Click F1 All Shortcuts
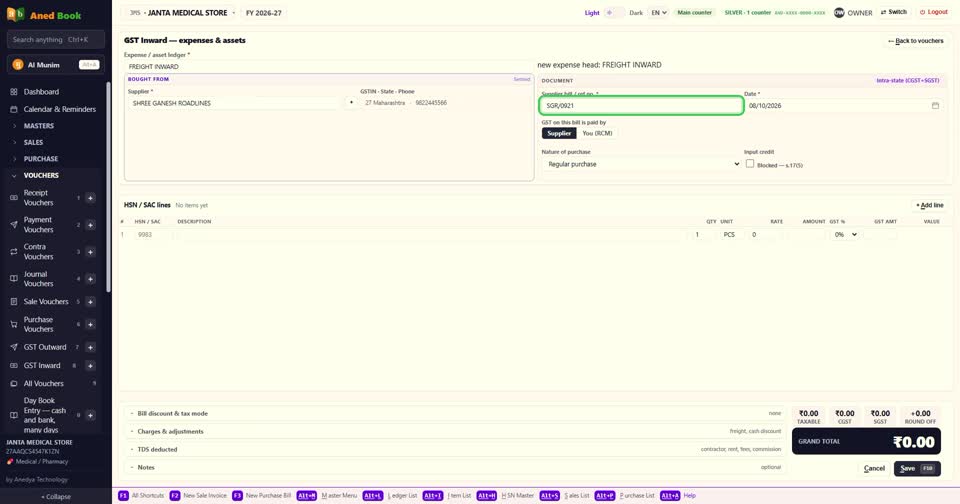This screenshot has height=504, width=960. coord(141,495)
